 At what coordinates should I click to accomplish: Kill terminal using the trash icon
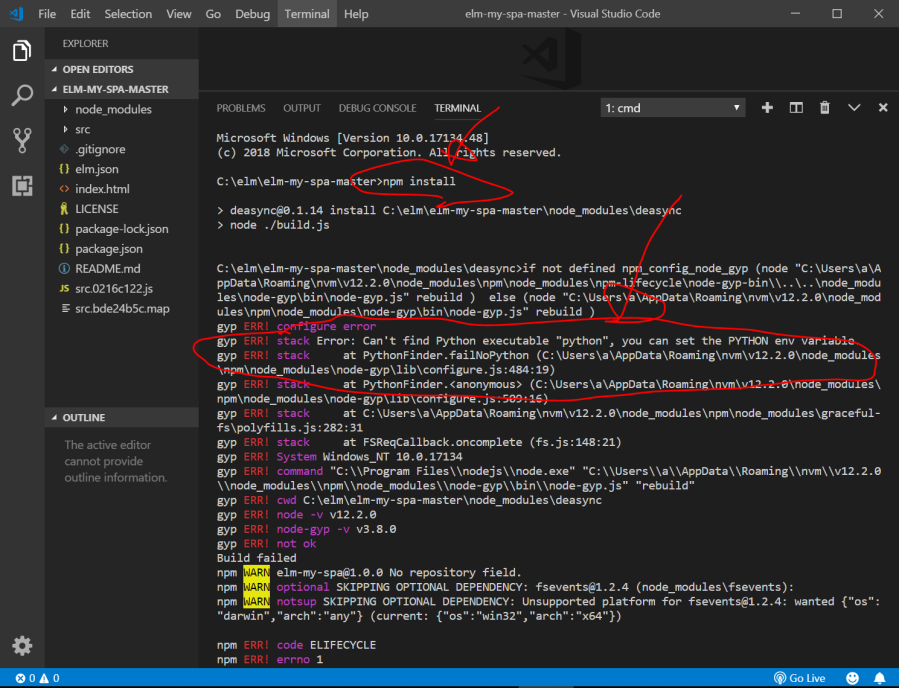825,108
